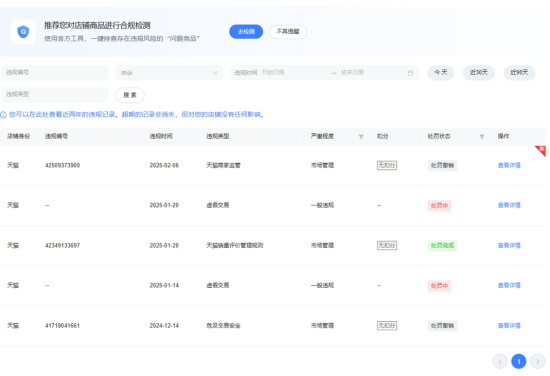Screen dimensions: 550x376
Task: Select the 今天 quick filter
Action: pyautogui.click(x=441, y=73)
